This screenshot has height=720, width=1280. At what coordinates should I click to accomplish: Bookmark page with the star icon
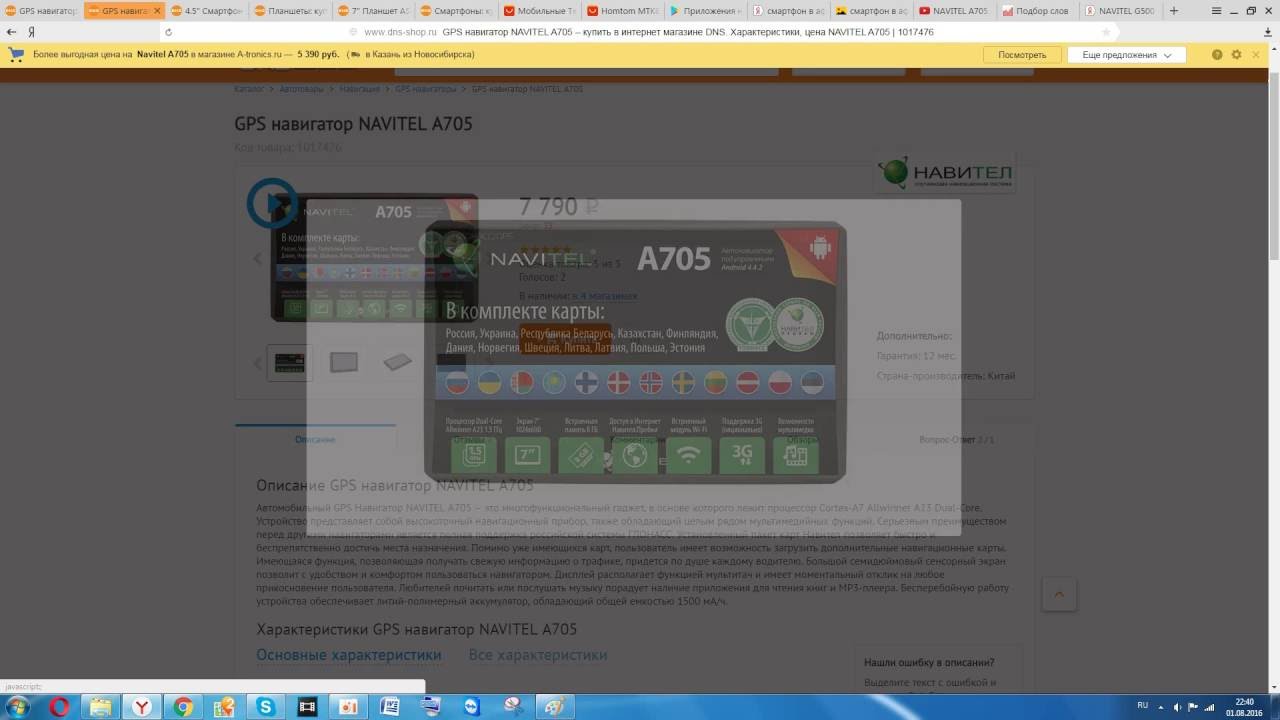[1106, 32]
